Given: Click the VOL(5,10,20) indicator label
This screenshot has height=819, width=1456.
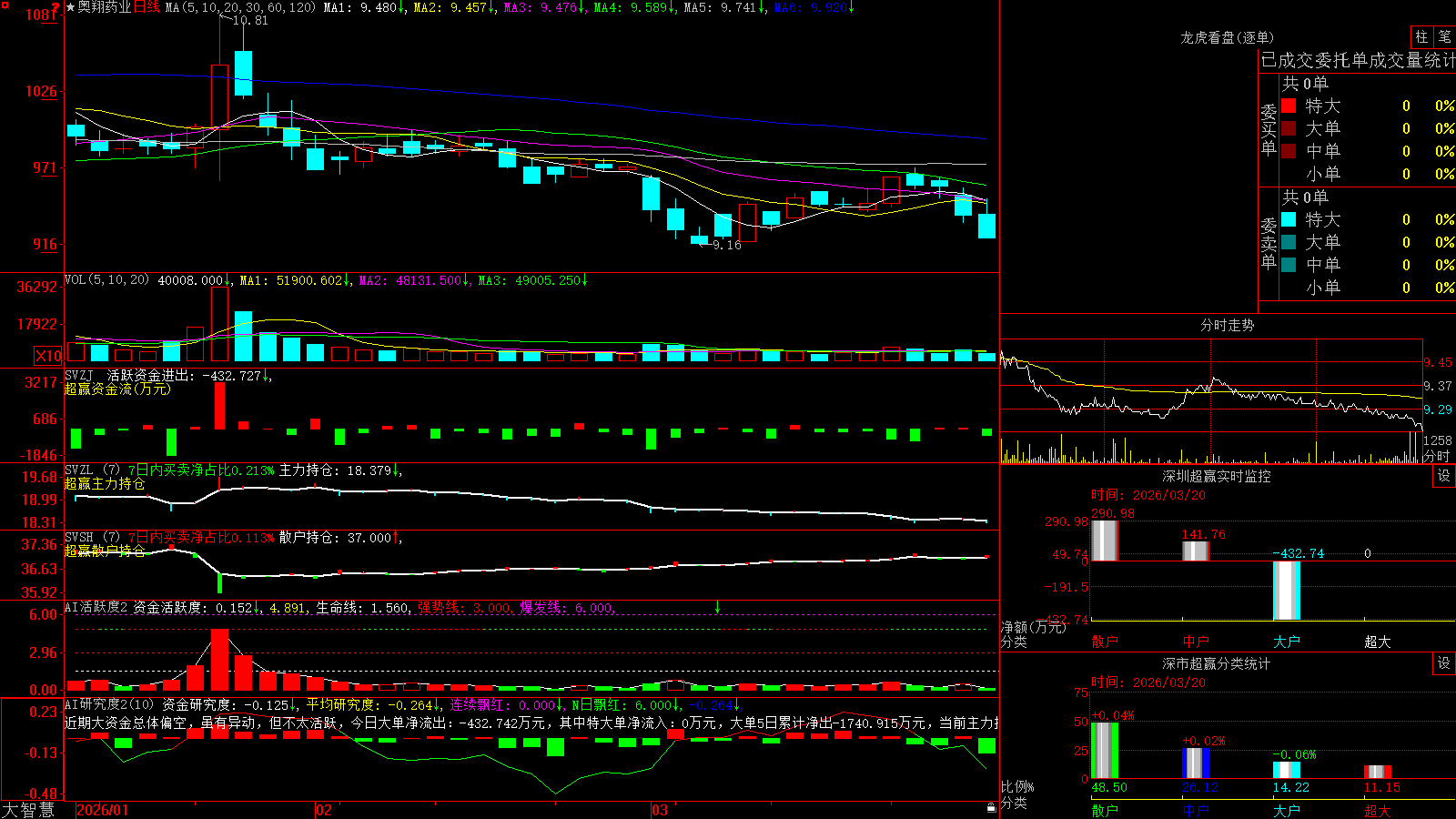Looking at the screenshot, I should coord(106,280).
